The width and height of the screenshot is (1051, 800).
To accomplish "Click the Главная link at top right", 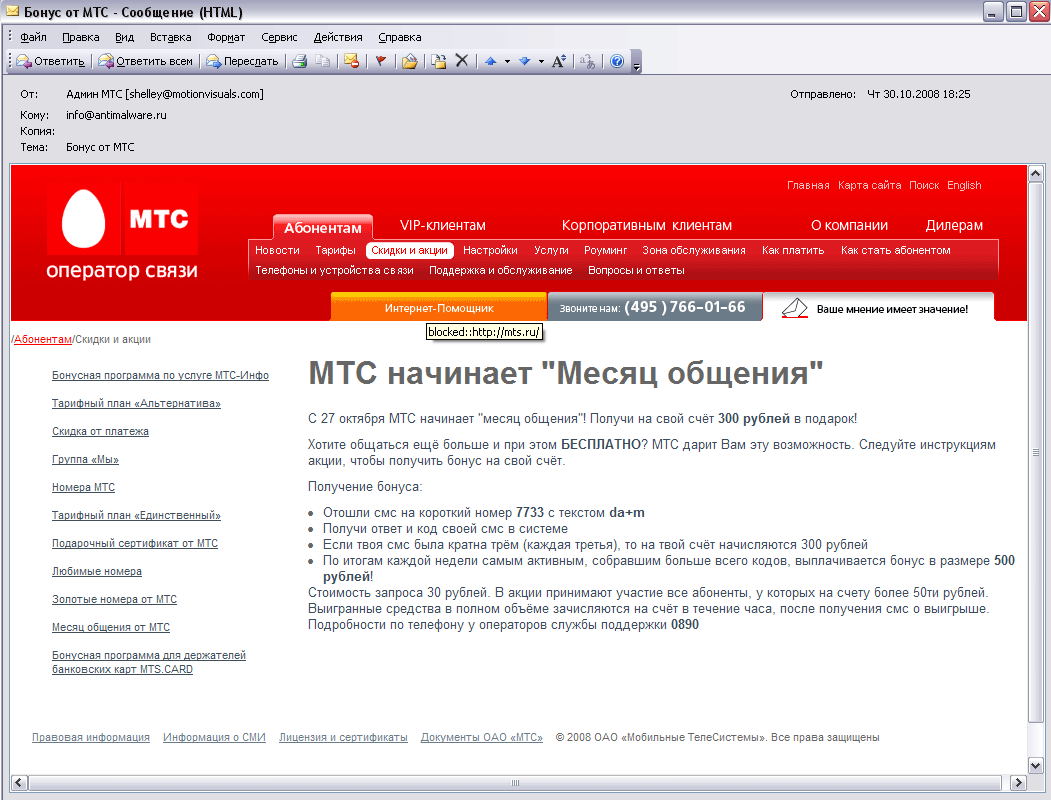I will click(808, 185).
